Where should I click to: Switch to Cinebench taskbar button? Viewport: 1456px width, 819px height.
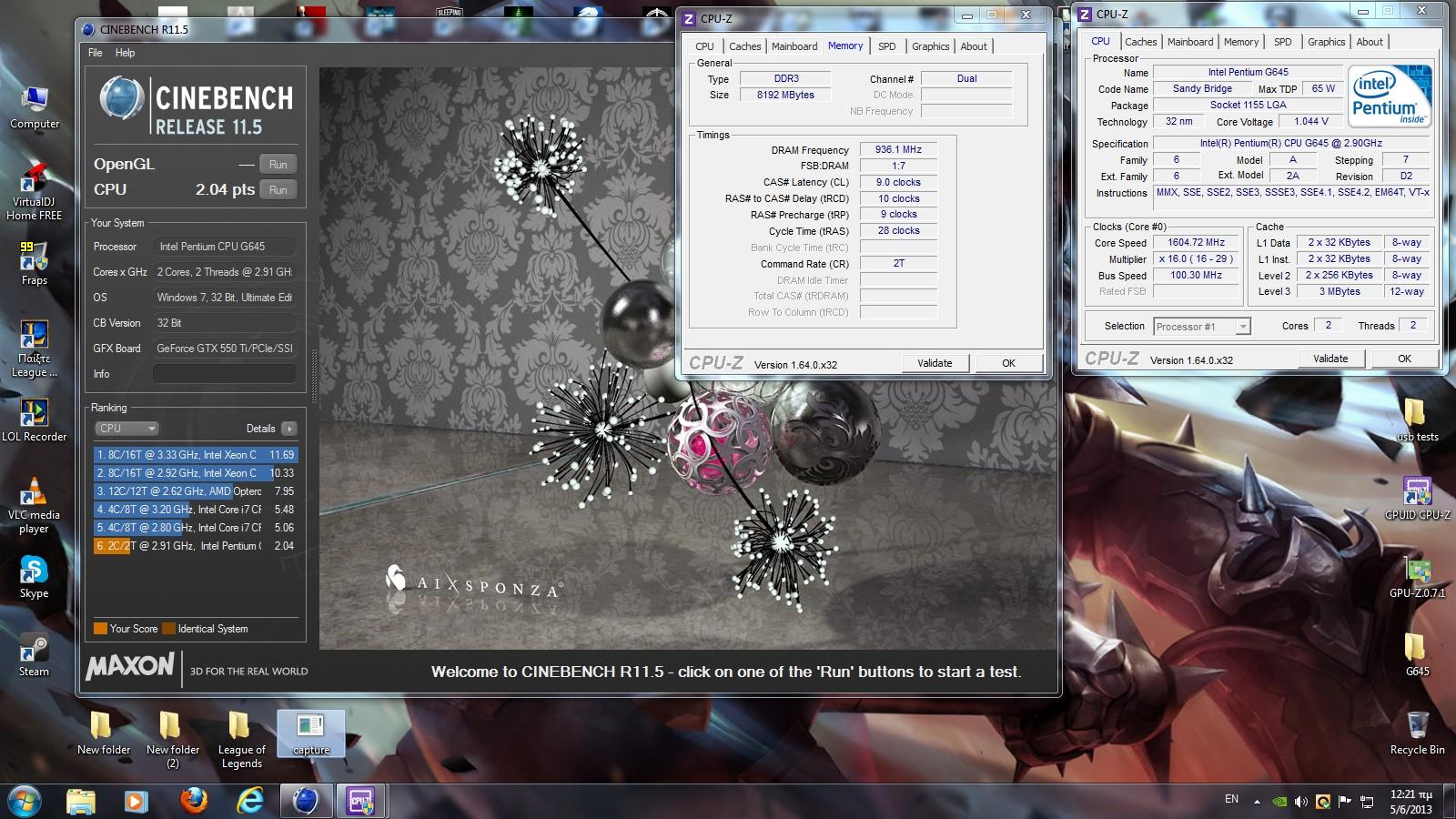click(306, 801)
